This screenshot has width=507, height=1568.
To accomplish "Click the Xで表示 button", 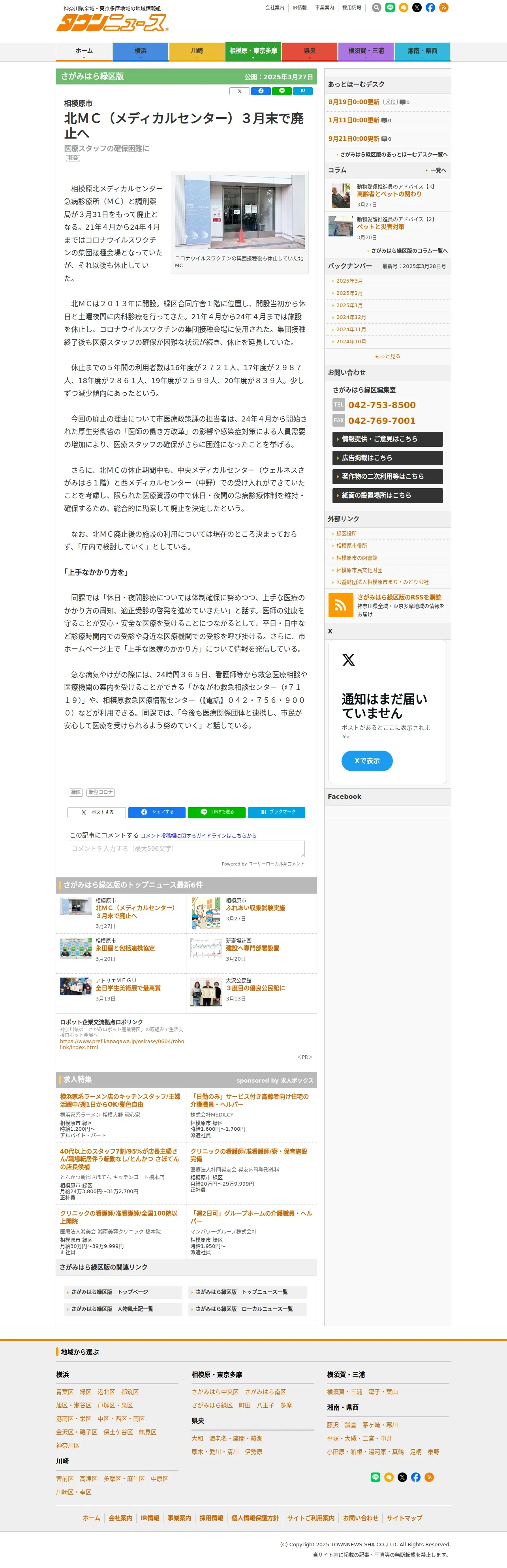I will coord(367,761).
